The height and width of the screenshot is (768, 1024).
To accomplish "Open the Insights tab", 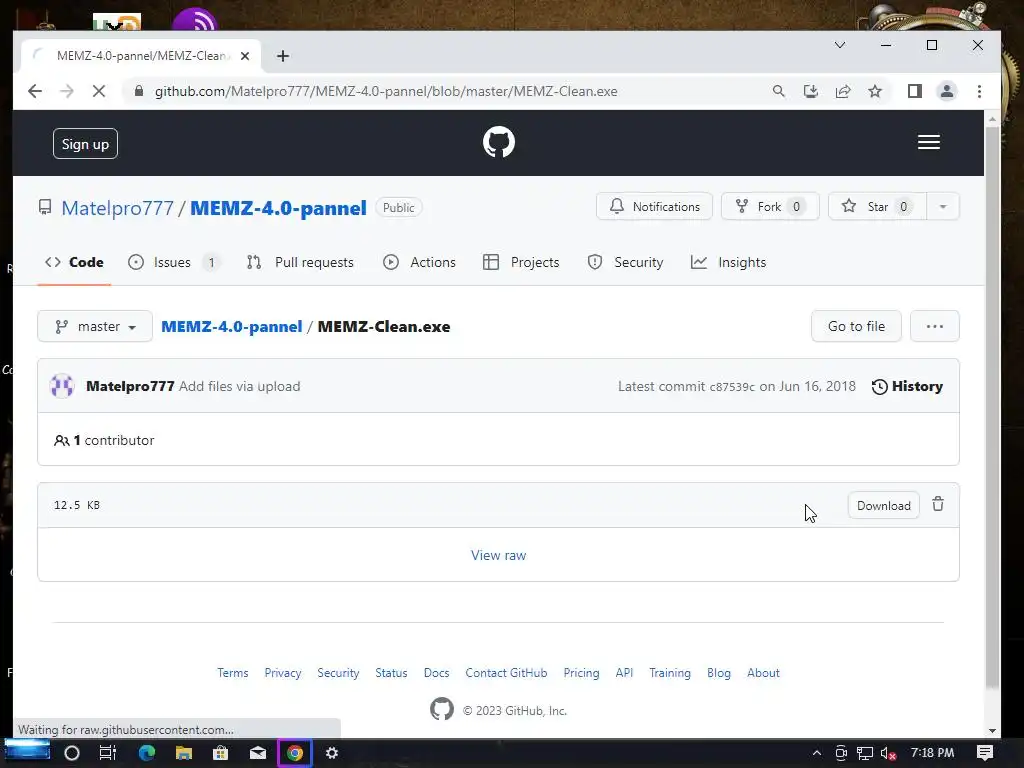I will [x=729, y=263].
